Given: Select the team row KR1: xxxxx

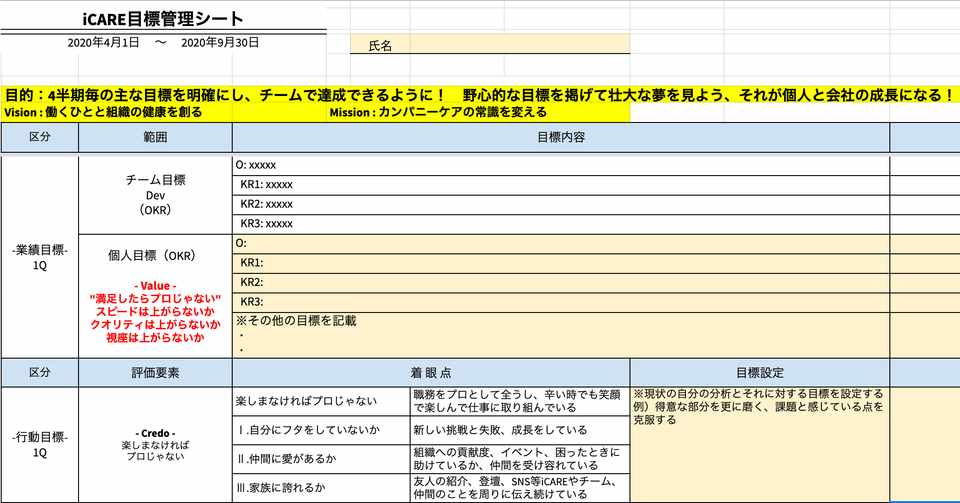Looking at the screenshot, I should click(x=561, y=185).
